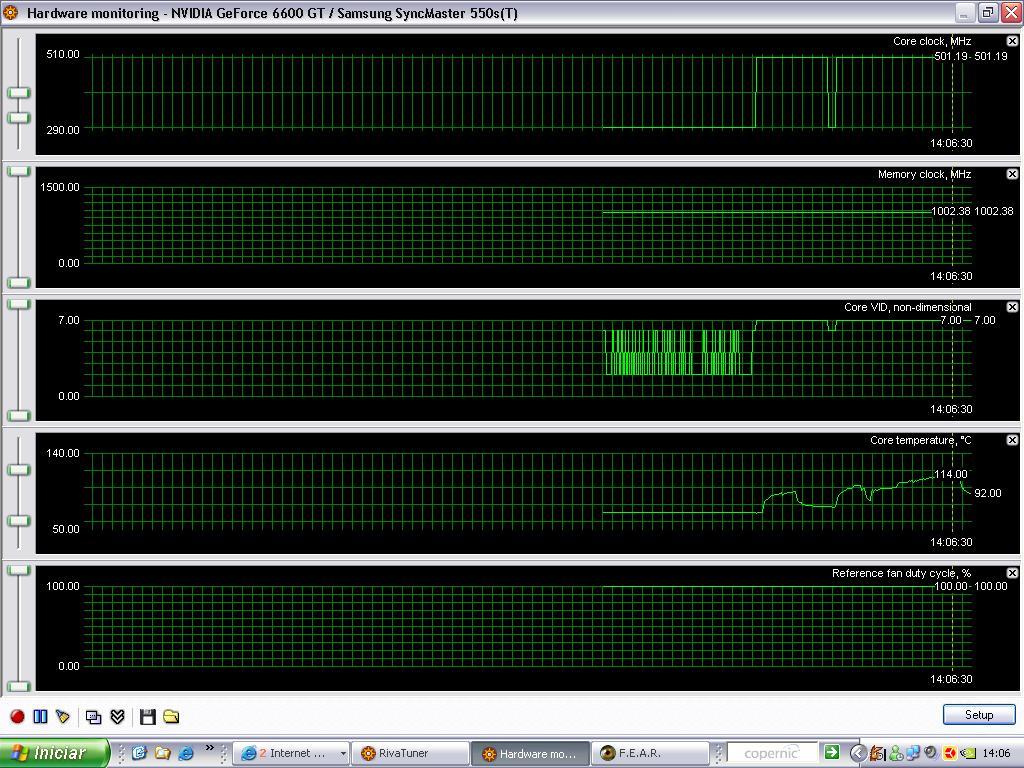Click the green copernic go arrow
The image size is (1024, 768).
click(831, 752)
